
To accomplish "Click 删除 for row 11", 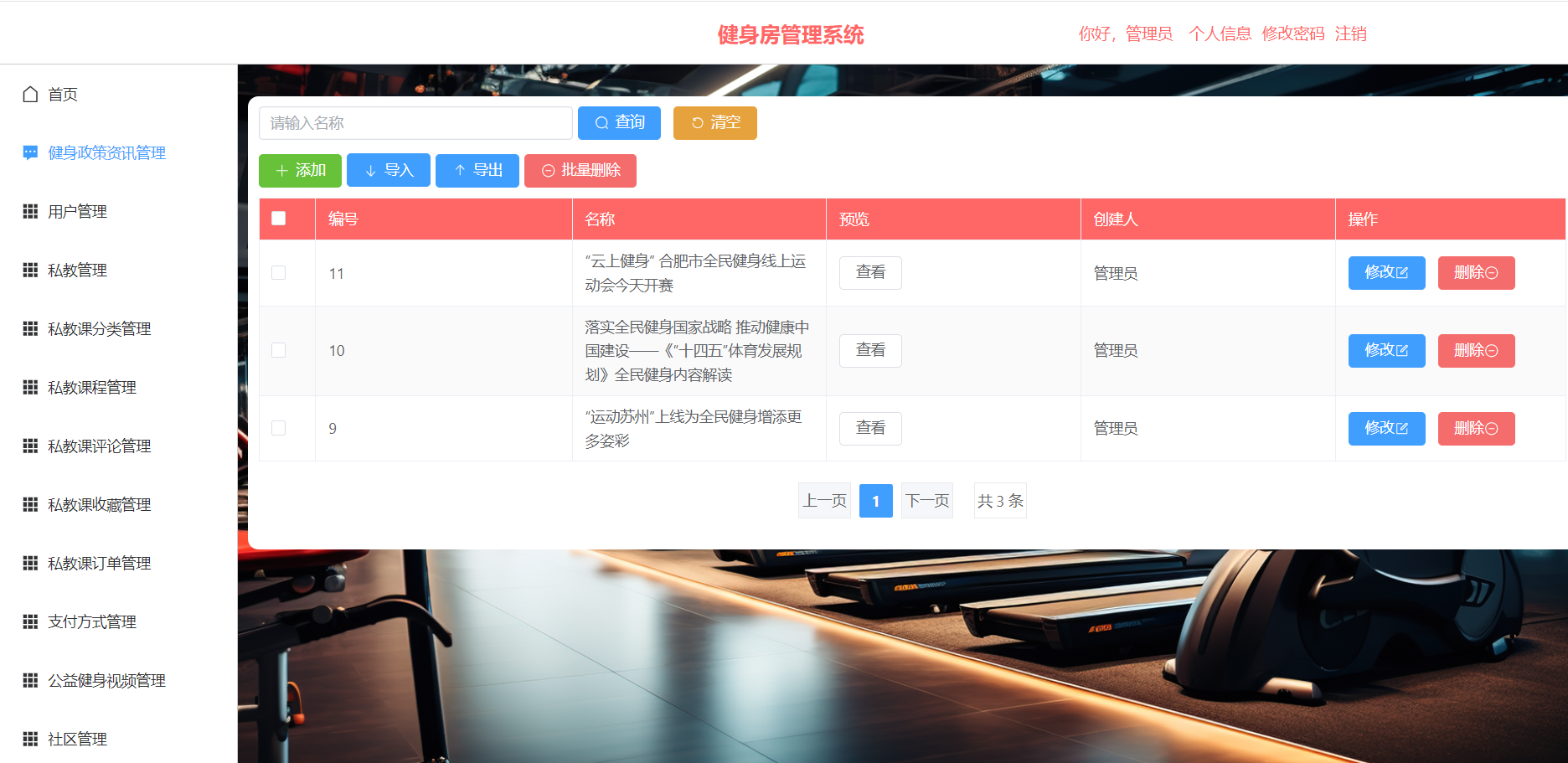I will [1476, 273].
